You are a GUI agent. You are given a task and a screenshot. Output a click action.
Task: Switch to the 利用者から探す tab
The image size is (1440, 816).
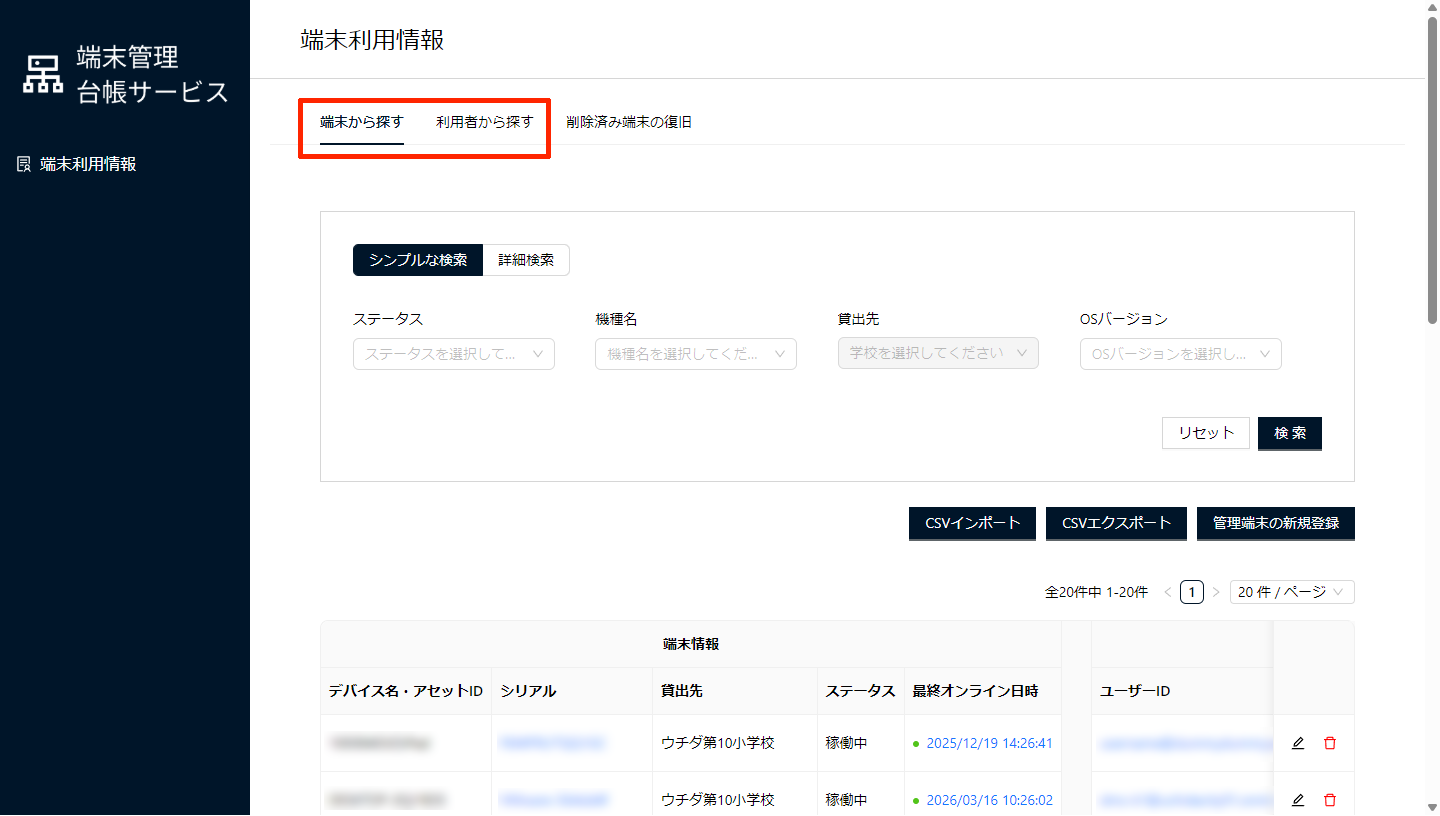tap(484, 122)
